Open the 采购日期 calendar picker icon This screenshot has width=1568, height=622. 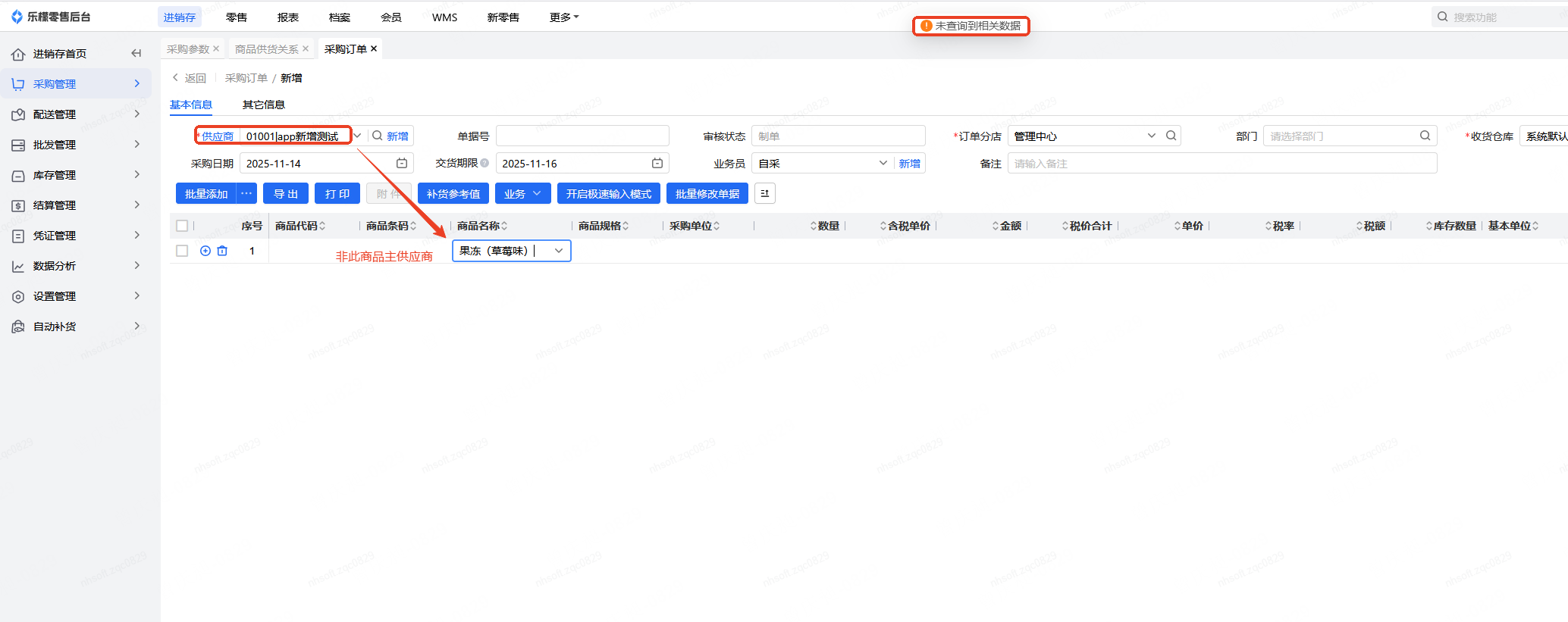point(402,163)
